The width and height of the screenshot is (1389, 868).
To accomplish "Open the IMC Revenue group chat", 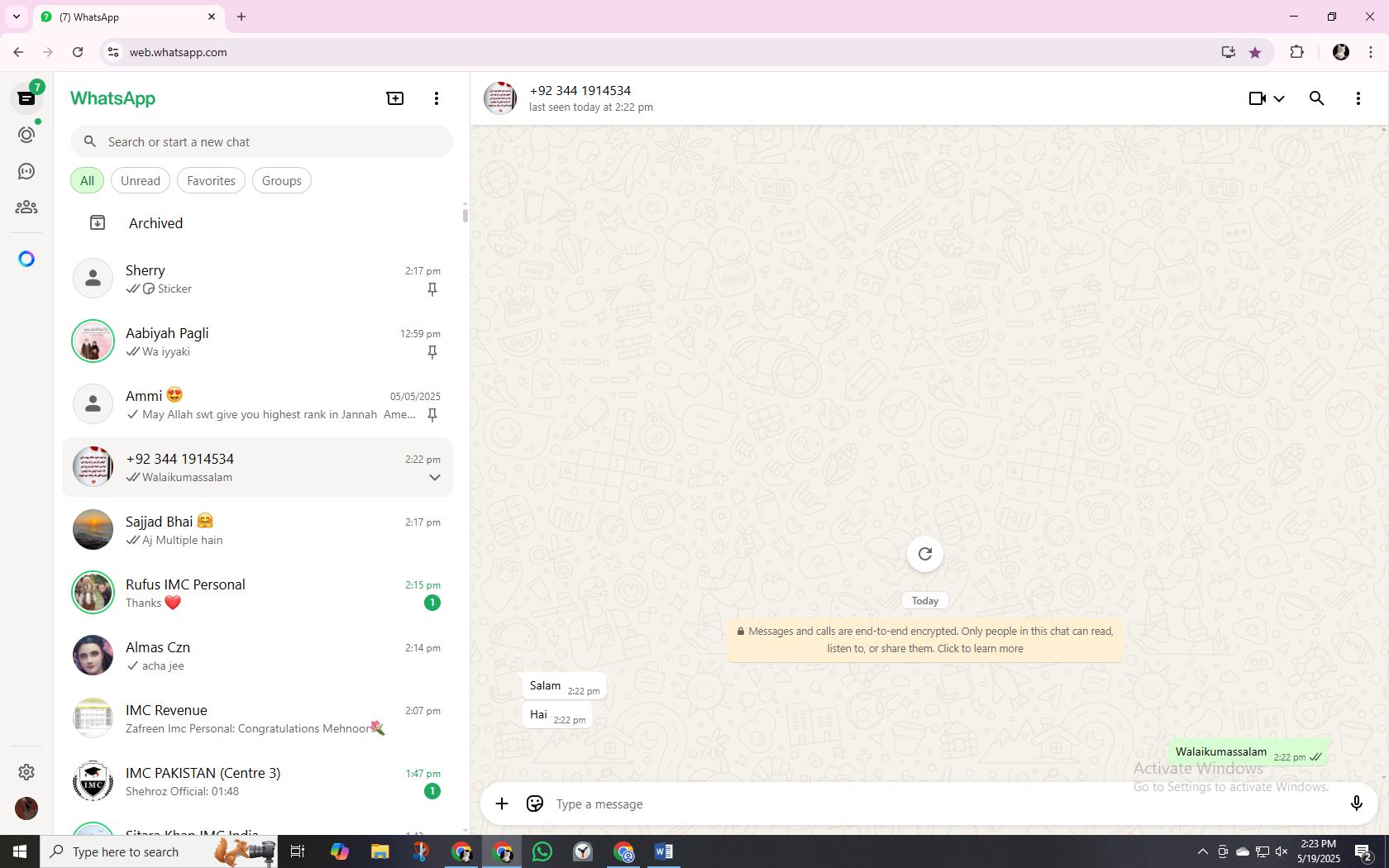I will [x=258, y=718].
